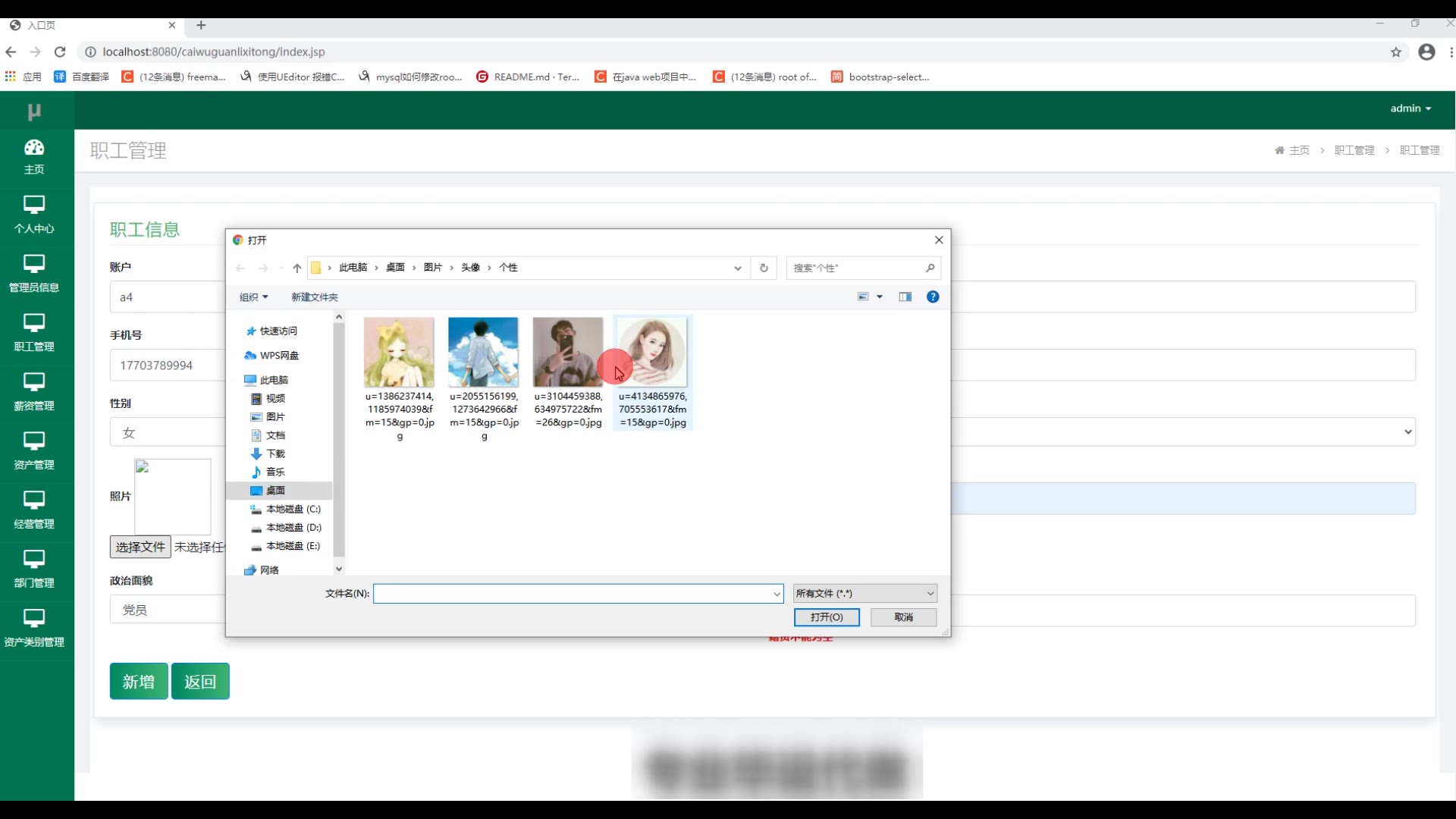Expand the path history dropdown
The height and width of the screenshot is (819, 1456).
737,268
